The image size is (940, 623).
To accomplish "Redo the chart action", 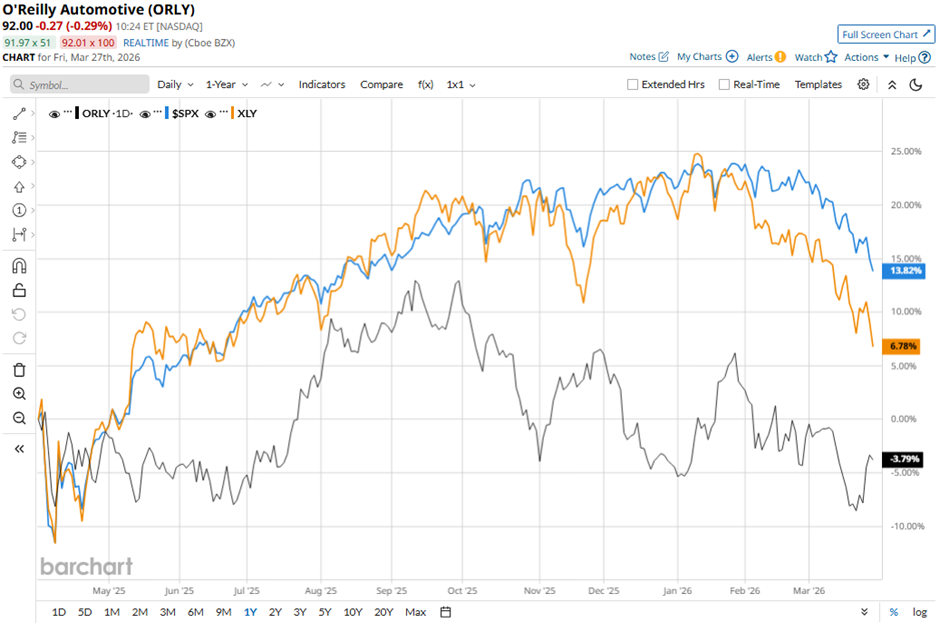I will (x=19, y=338).
